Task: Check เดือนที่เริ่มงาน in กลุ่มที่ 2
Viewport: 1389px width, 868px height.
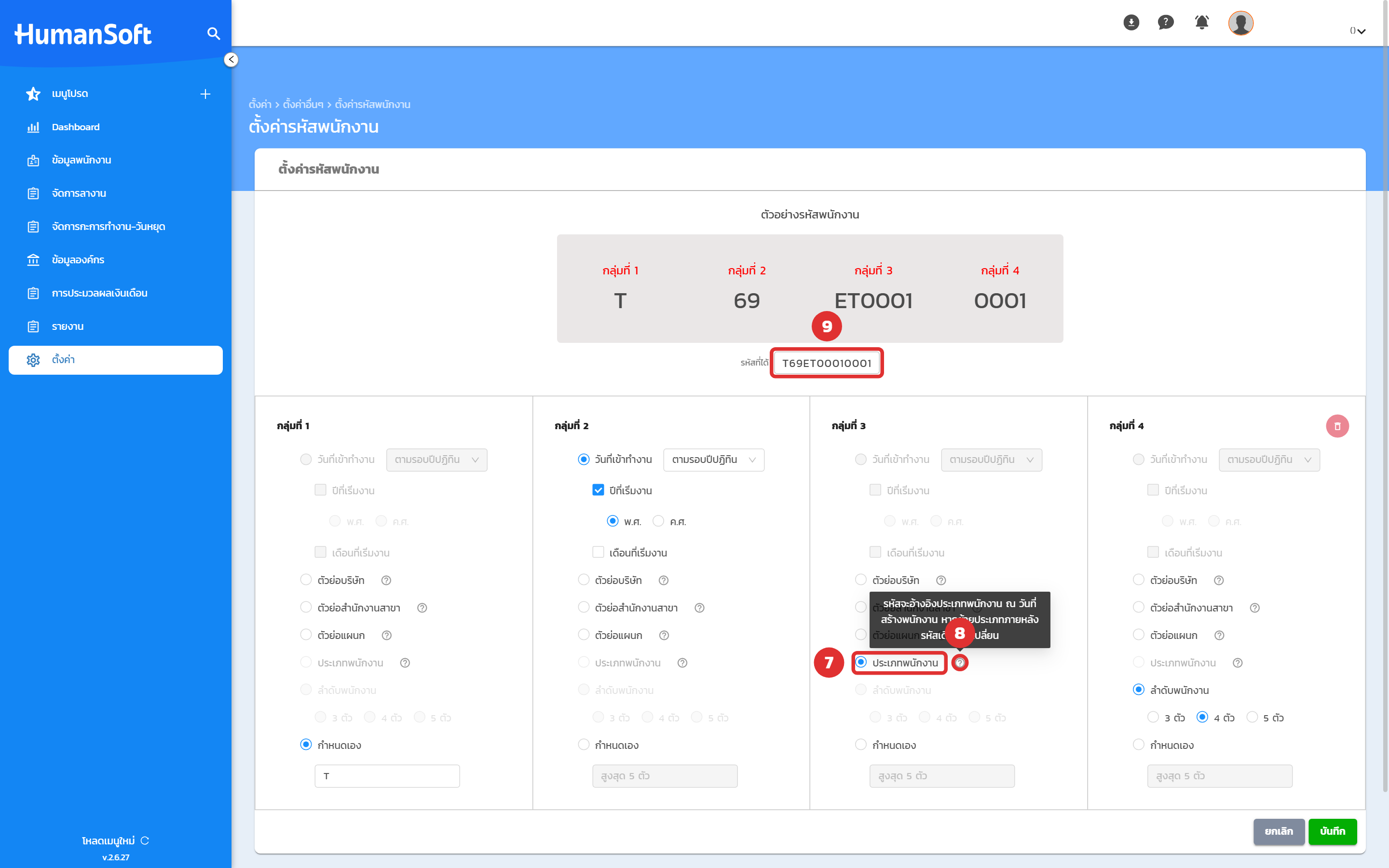Action: pos(598,552)
